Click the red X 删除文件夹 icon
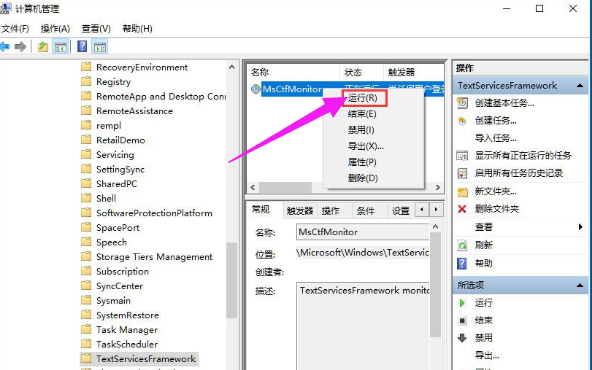Image resolution: width=592 pixels, height=370 pixels. coord(462,209)
